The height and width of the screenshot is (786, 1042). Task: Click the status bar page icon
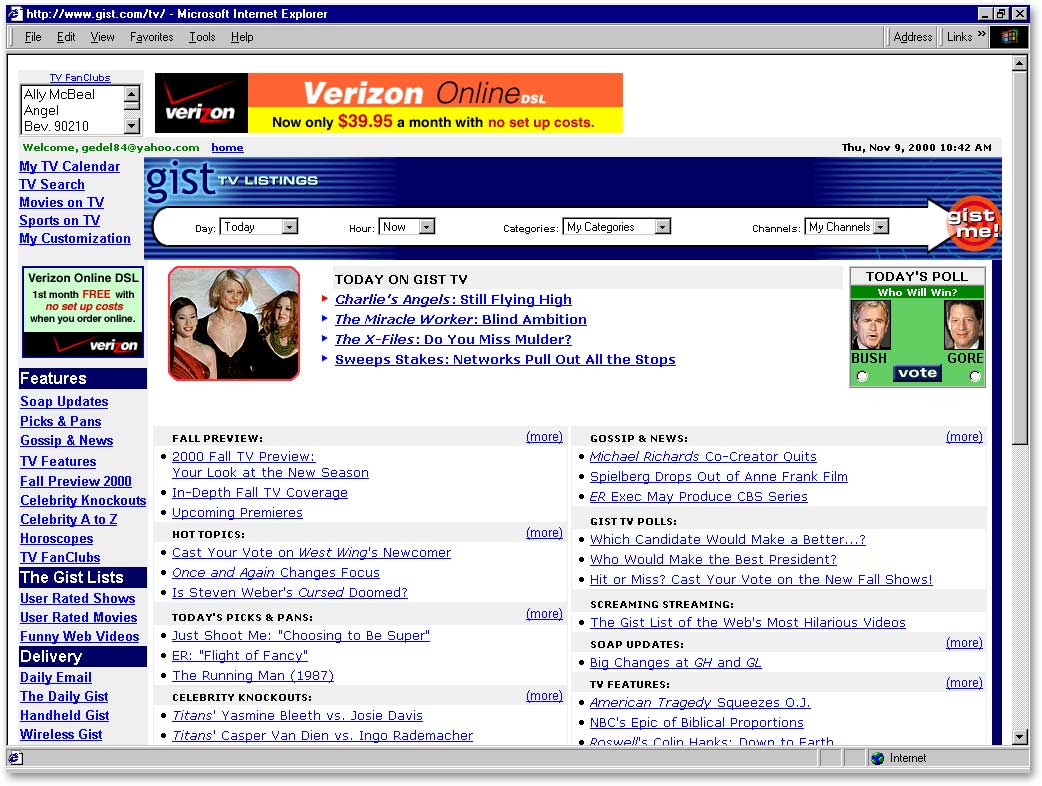(x=15, y=758)
